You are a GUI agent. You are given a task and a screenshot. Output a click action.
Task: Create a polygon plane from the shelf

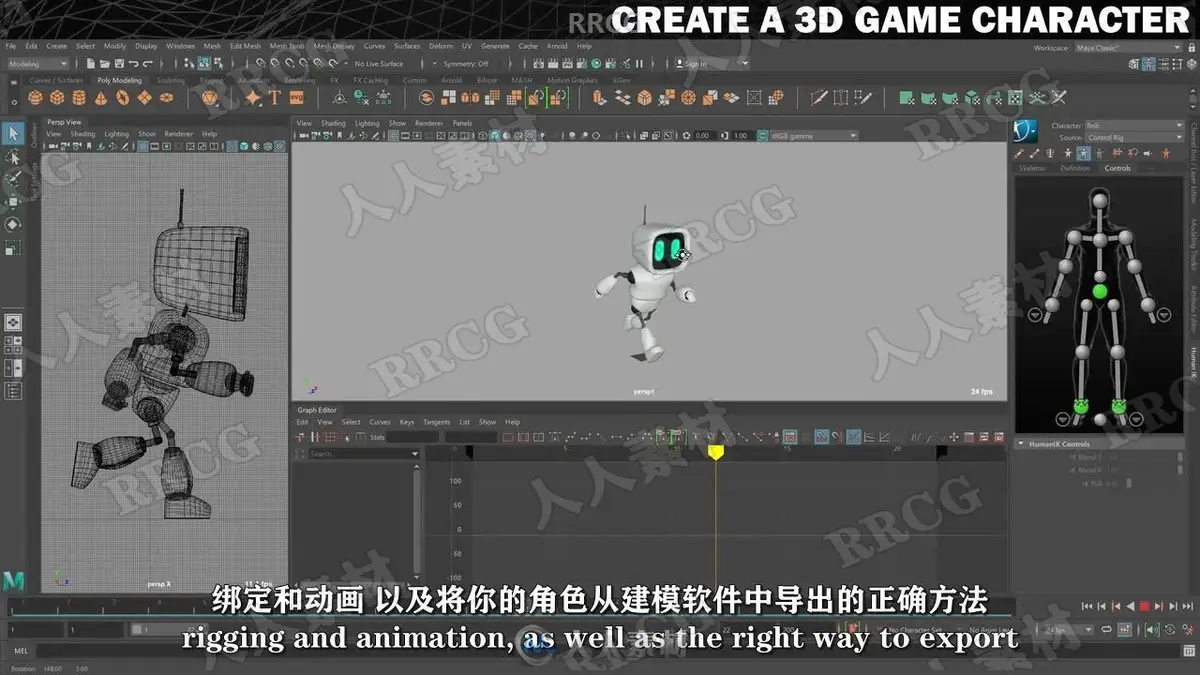click(145, 98)
